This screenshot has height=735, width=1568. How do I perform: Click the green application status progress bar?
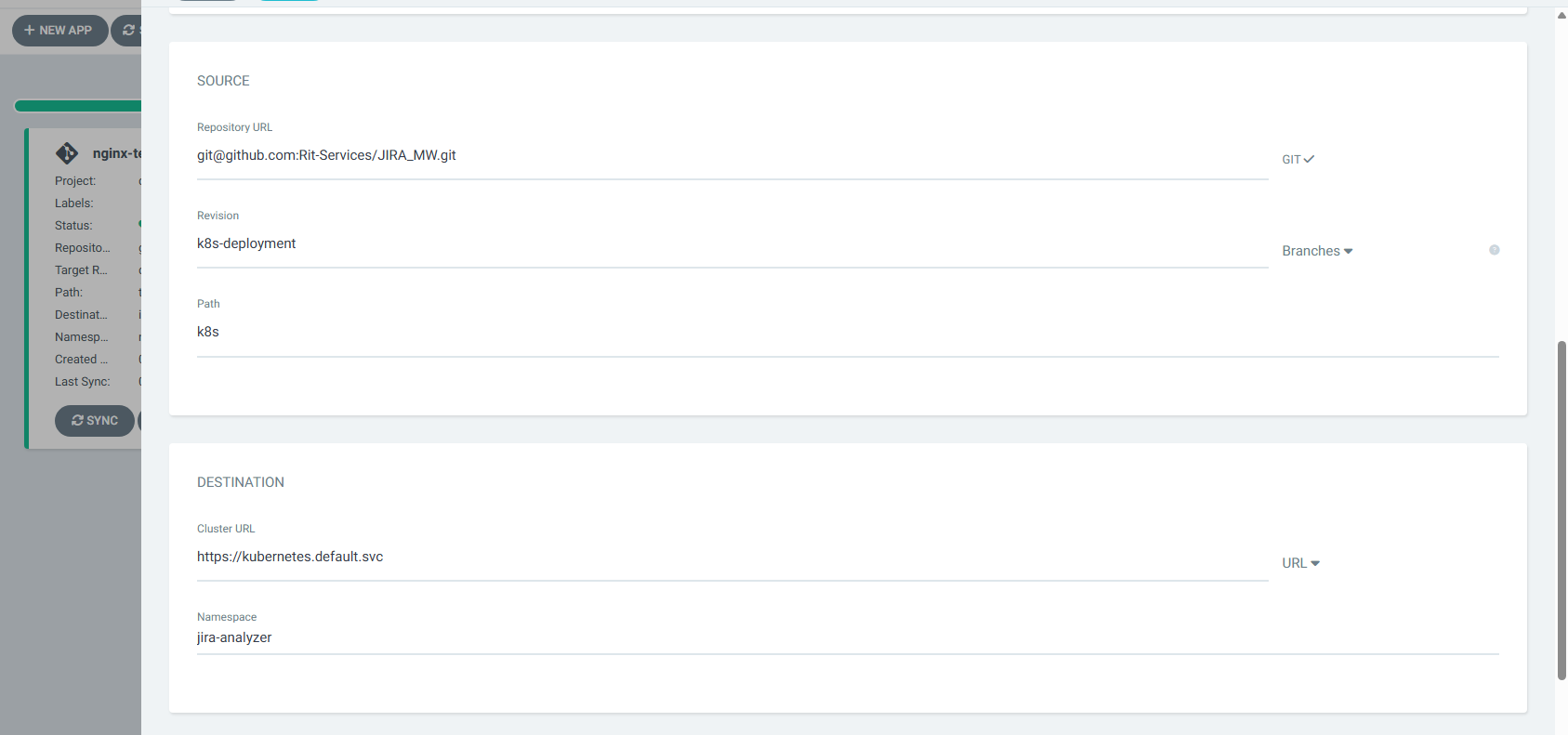click(x=78, y=106)
